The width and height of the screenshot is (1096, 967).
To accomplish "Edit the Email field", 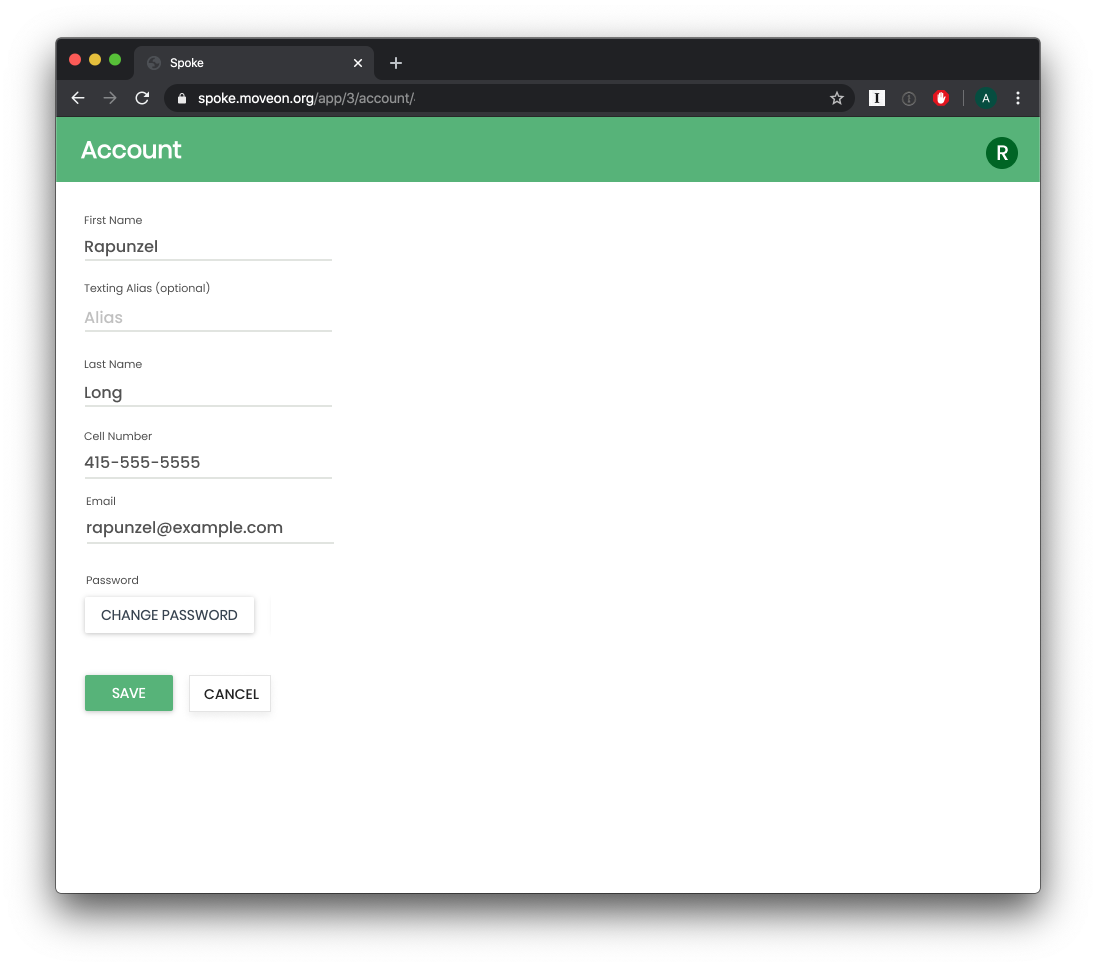I will 210,528.
